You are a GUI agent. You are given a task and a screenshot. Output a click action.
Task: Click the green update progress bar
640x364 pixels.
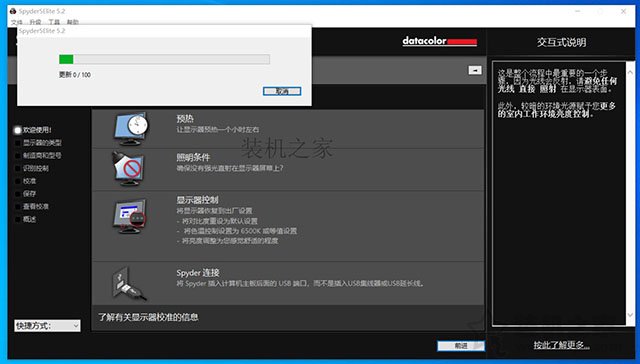[x=164, y=59]
